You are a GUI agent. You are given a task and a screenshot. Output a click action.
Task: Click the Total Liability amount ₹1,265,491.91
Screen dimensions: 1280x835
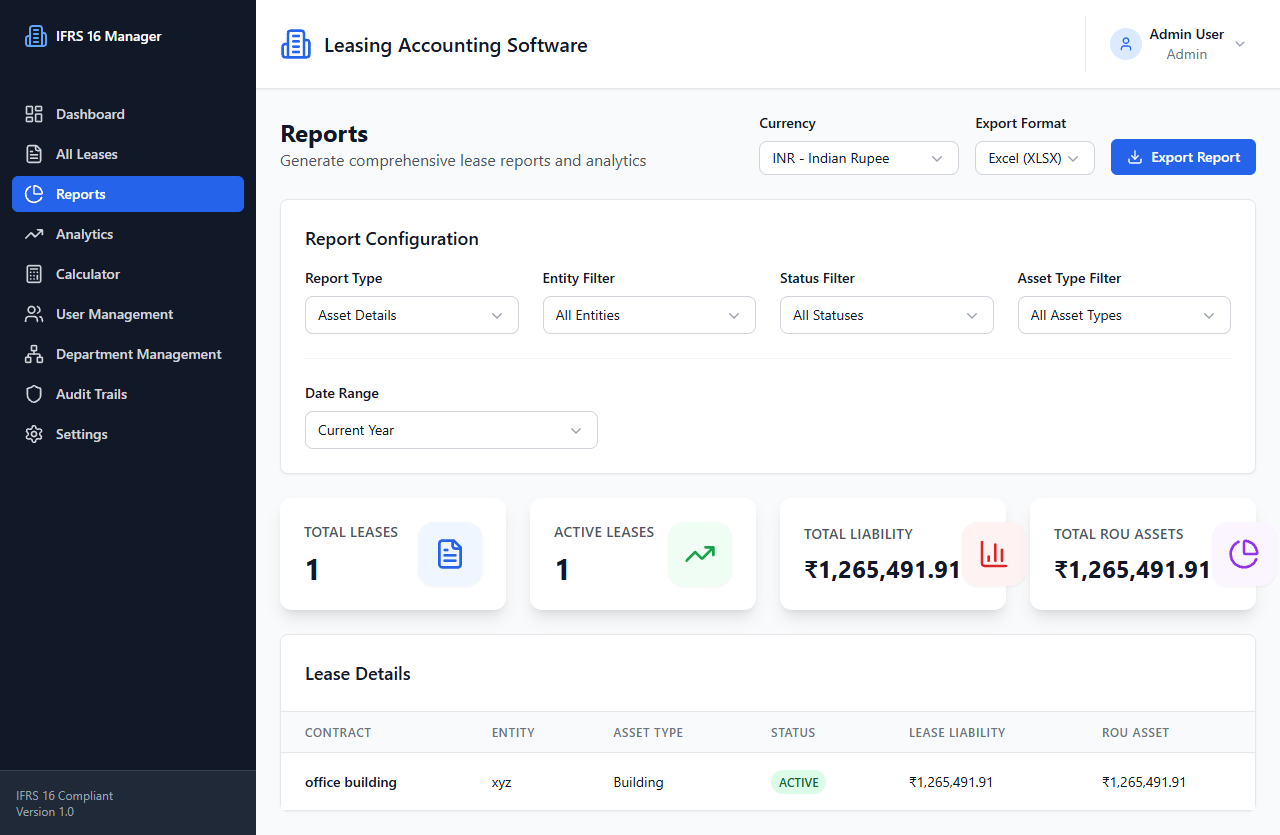tap(882, 570)
